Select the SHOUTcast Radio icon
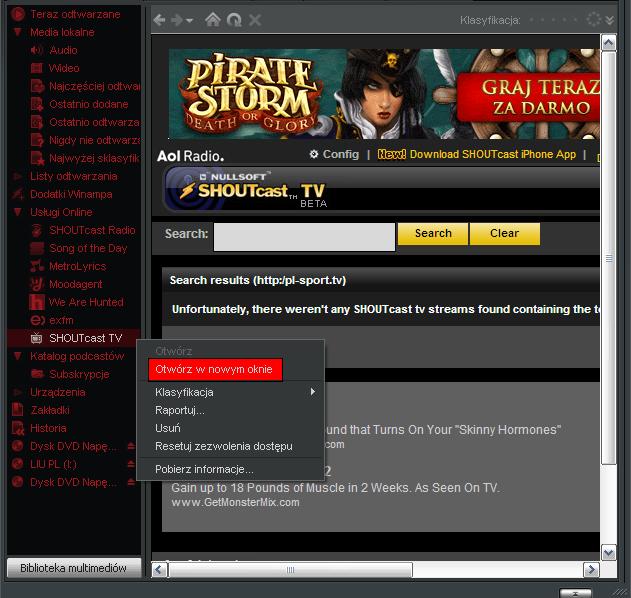The image size is (631, 598). coord(37,230)
